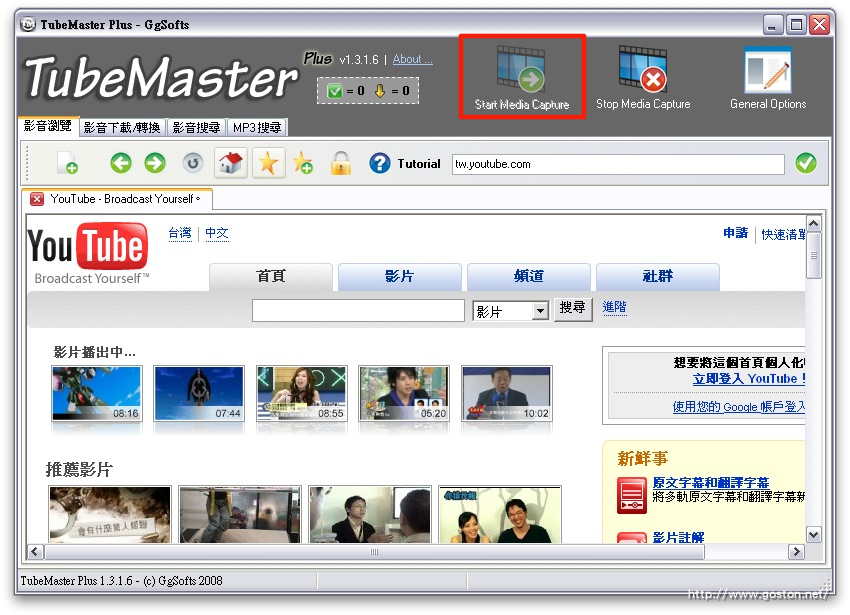Select the YouTube 首頁 tab
This screenshot has width=850, height=615.
tap(271, 277)
